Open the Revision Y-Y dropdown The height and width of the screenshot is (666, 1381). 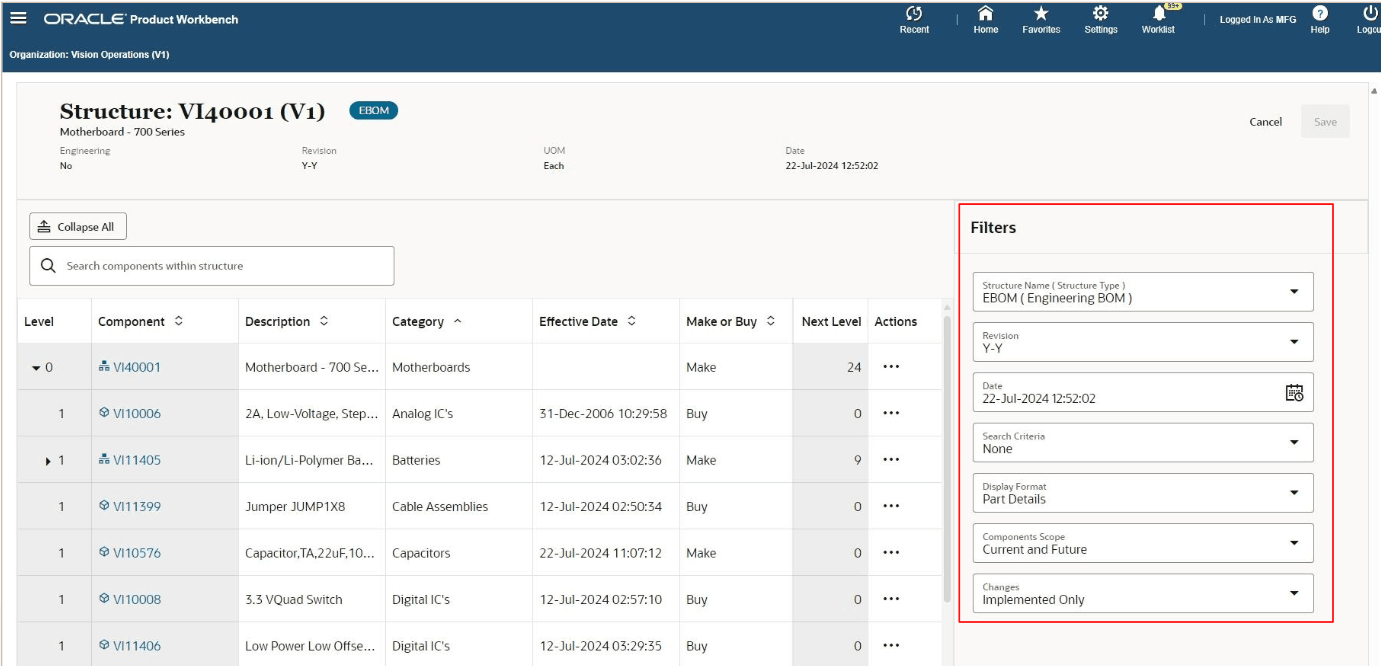point(1143,342)
